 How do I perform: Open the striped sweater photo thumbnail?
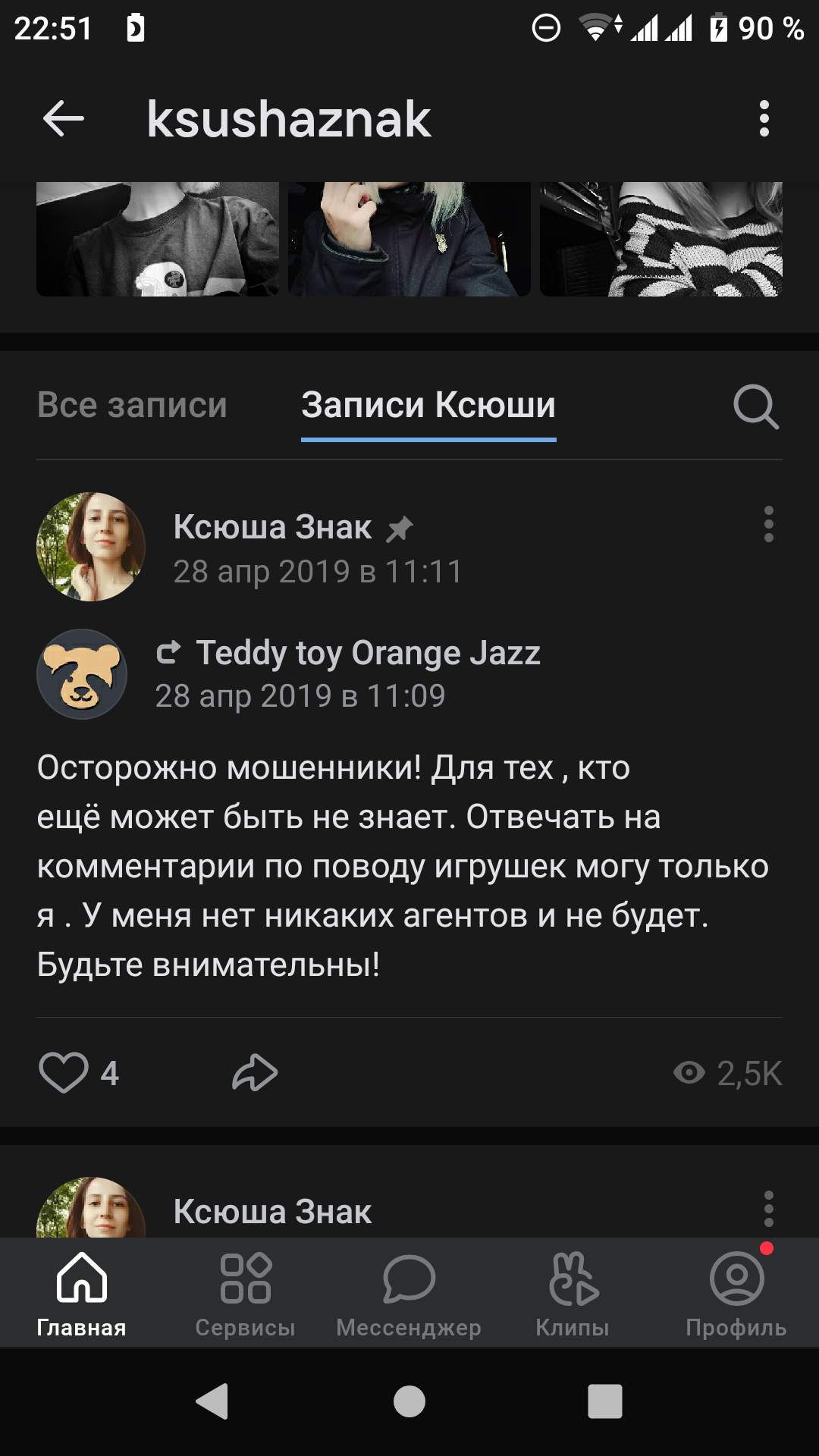[x=661, y=239]
